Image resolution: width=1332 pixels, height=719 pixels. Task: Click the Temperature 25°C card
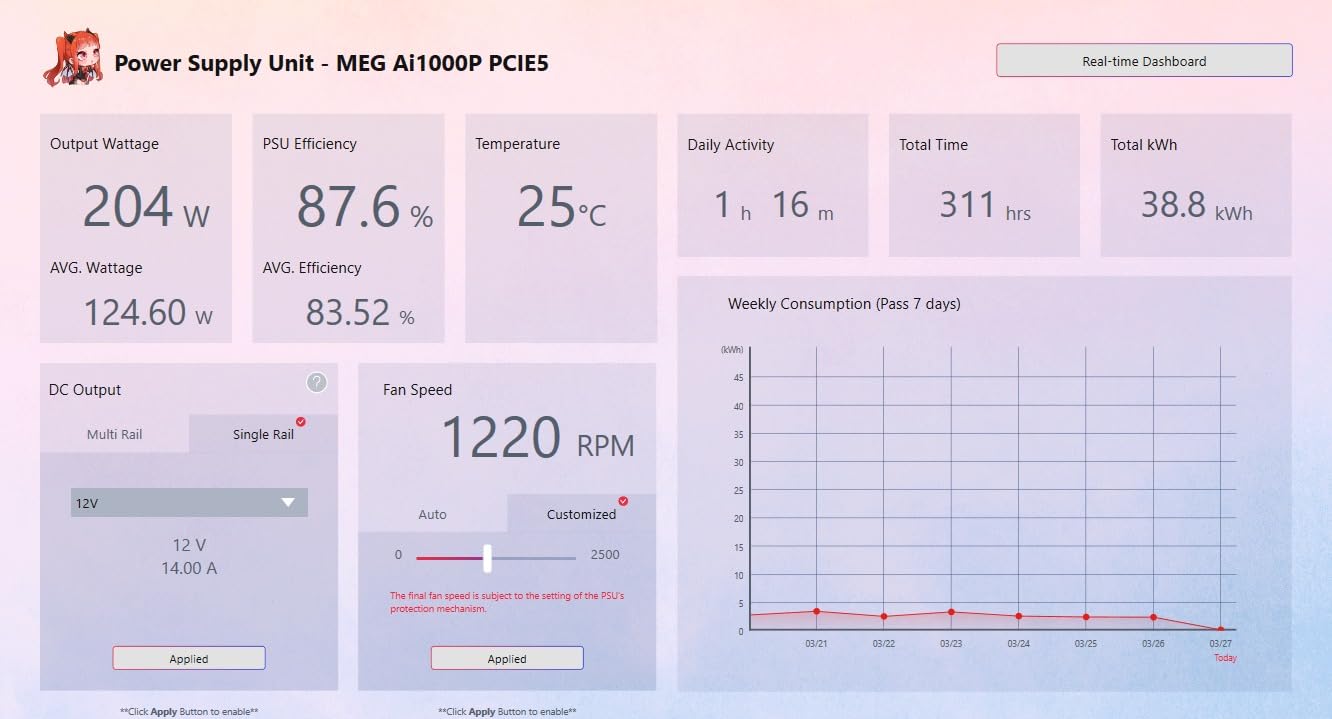click(561, 228)
